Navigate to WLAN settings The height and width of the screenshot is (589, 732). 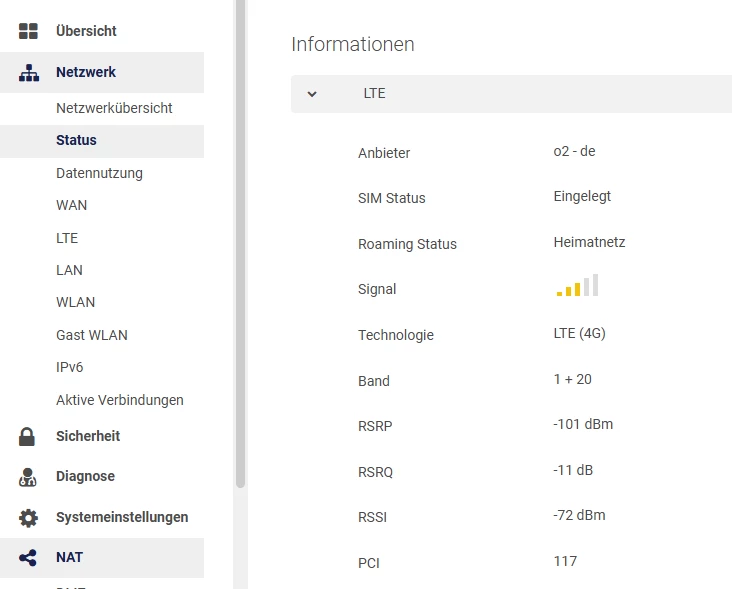click(x=75, y=302)
